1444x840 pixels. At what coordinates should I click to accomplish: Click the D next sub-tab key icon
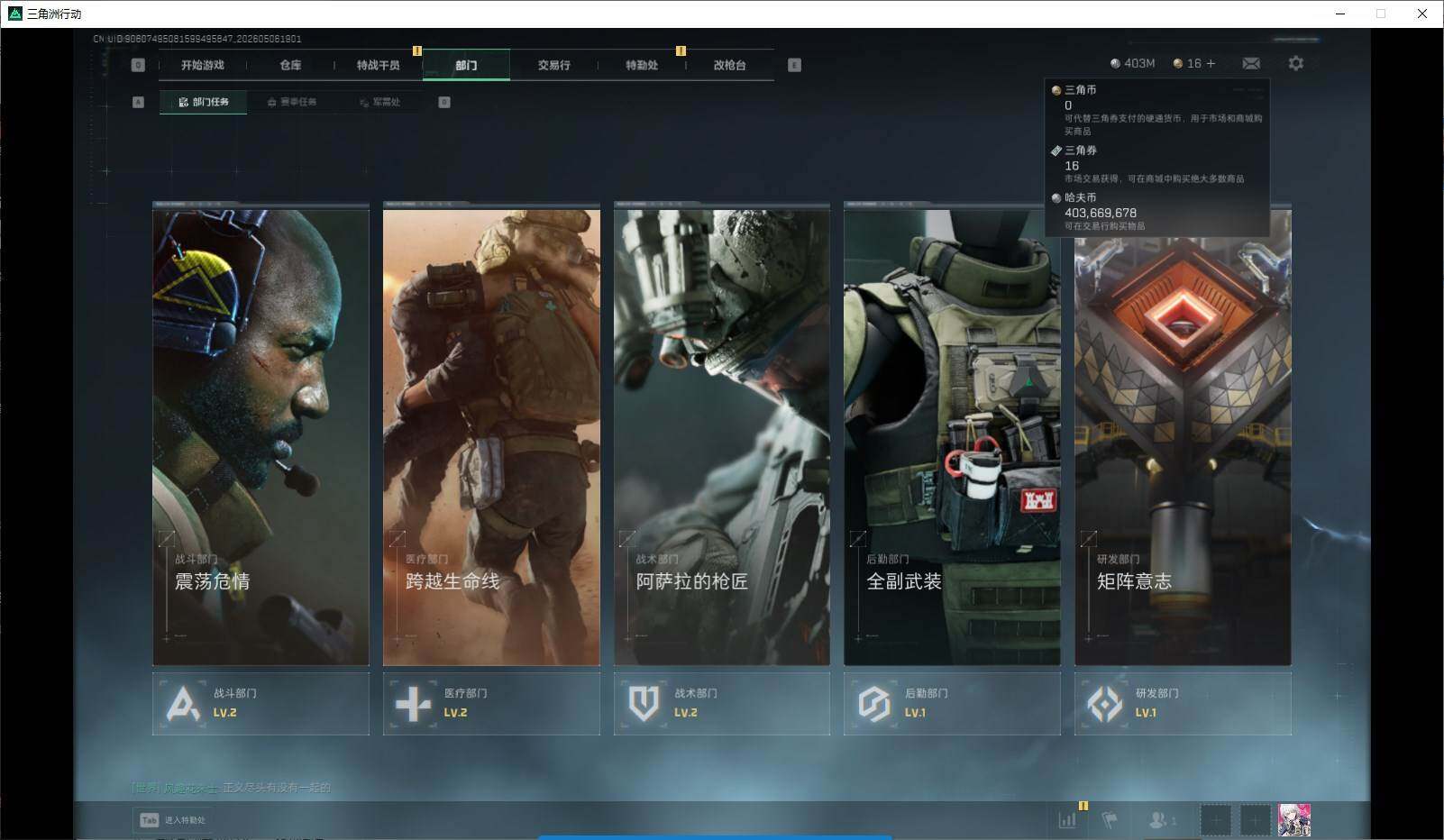tap(444, 102)
